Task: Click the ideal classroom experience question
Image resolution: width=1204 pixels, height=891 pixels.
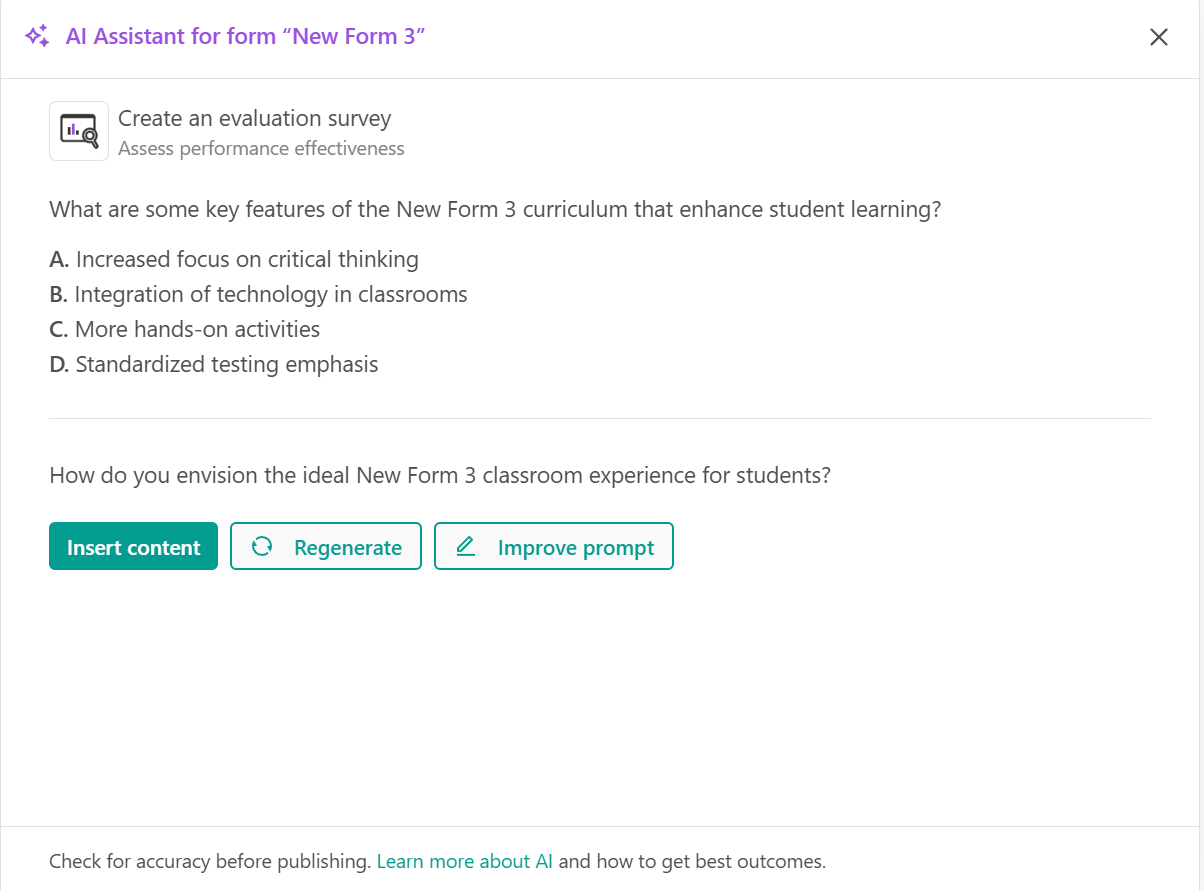Action: click(440, 475)
